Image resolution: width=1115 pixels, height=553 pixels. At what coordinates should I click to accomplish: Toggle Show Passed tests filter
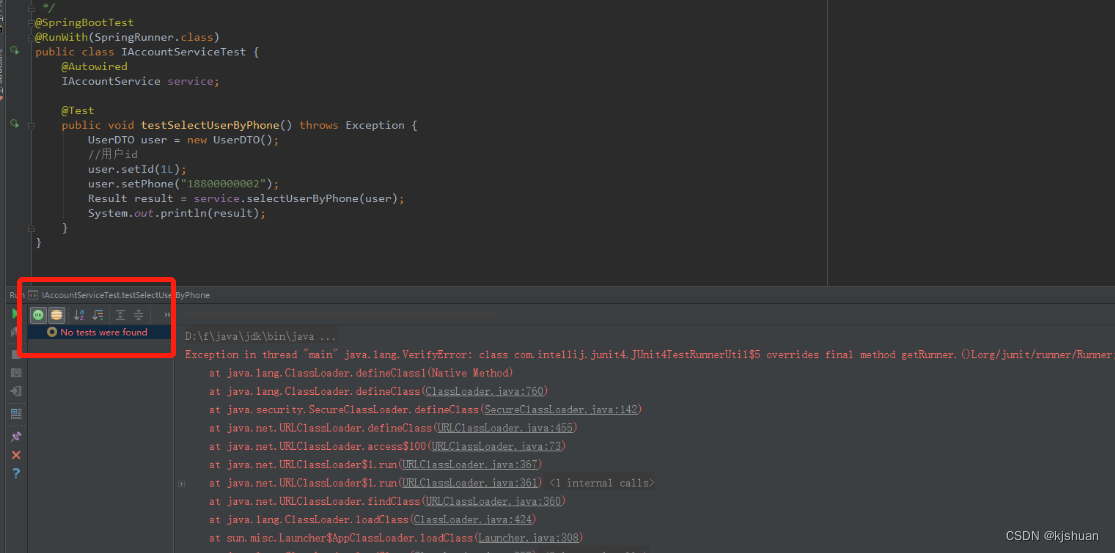click(x=38, y=315)
